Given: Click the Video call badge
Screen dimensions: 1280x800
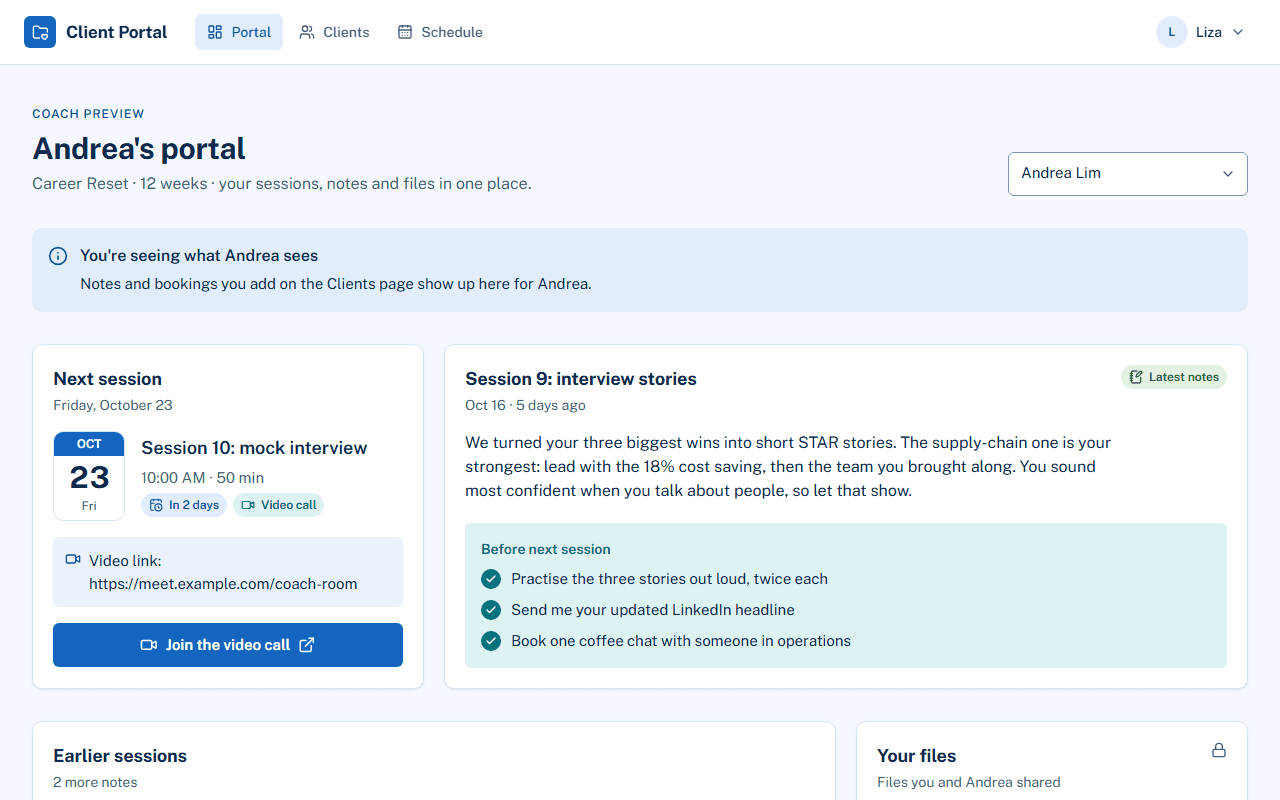Looking at the screenshot, I should pos(279,505).
